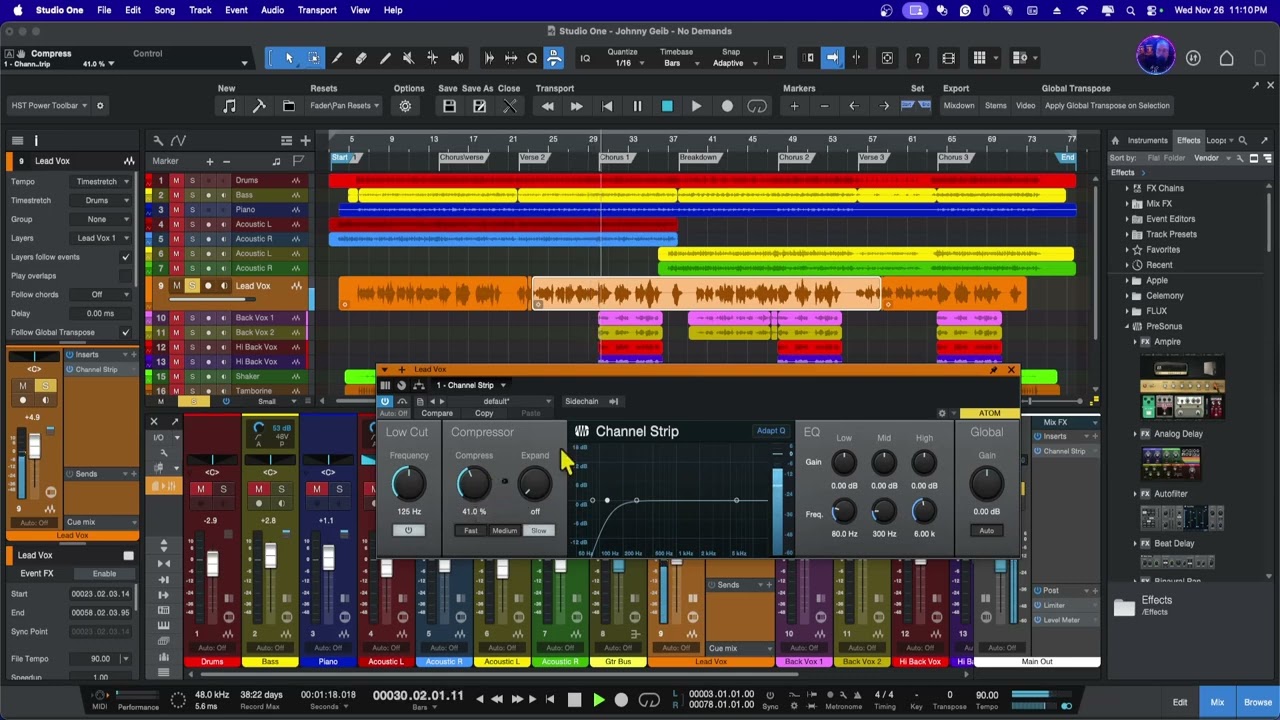
Task: Expand the FX Chains folder
Action: 1127,188
